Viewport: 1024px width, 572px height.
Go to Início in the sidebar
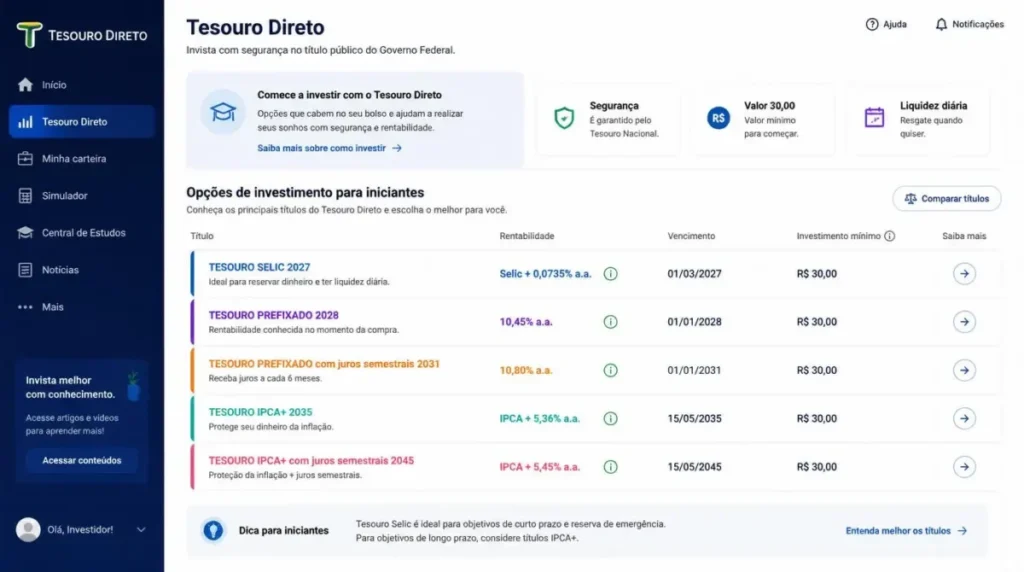(x=82, y=85)
